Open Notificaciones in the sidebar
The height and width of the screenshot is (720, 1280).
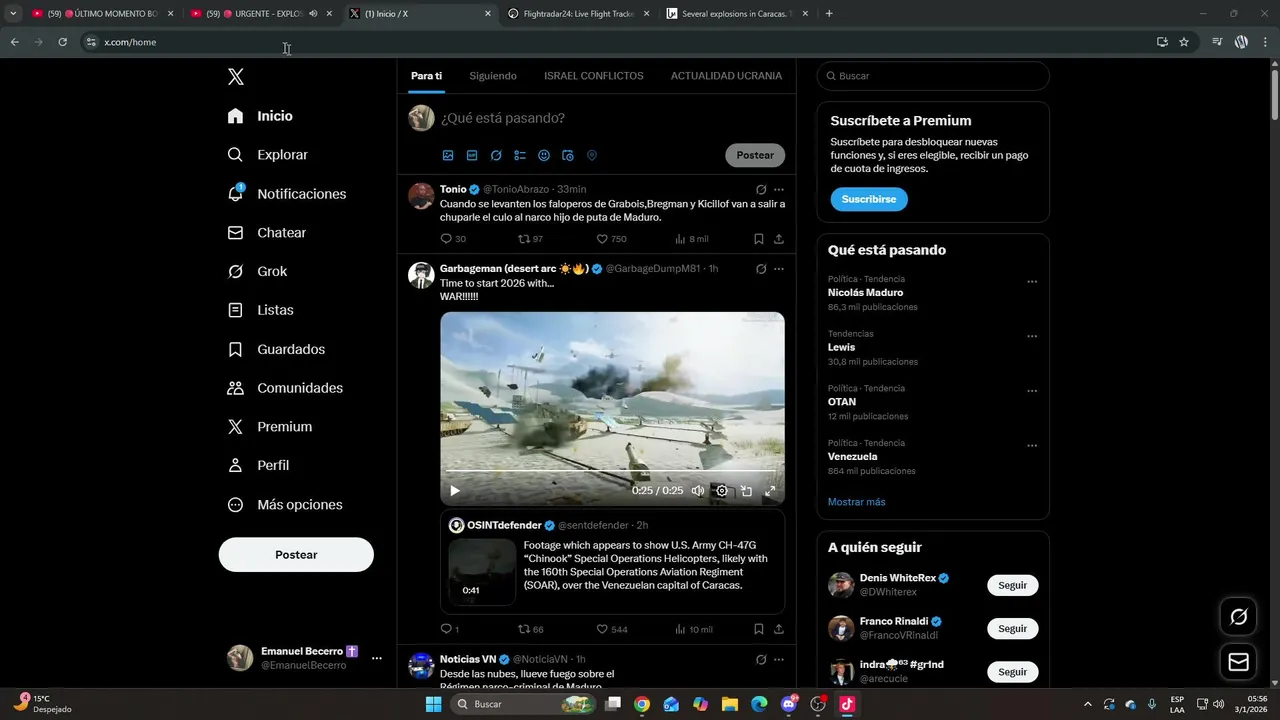tap(286, 194)
